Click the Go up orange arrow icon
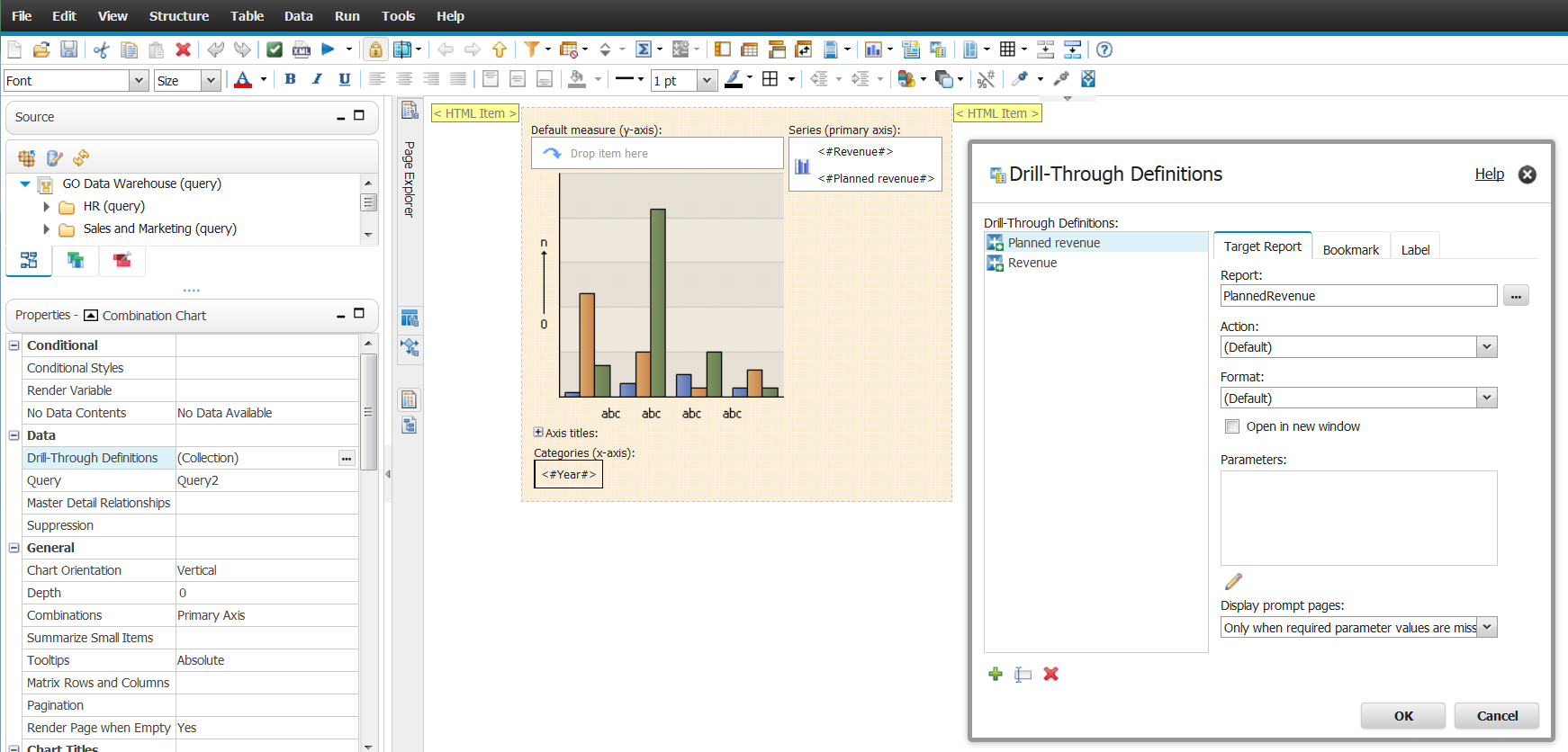 (500, 49)
